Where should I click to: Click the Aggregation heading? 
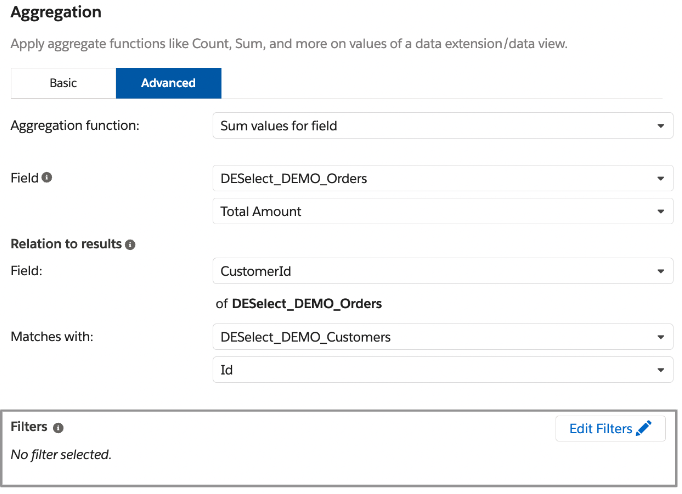(x=56, y=14)
